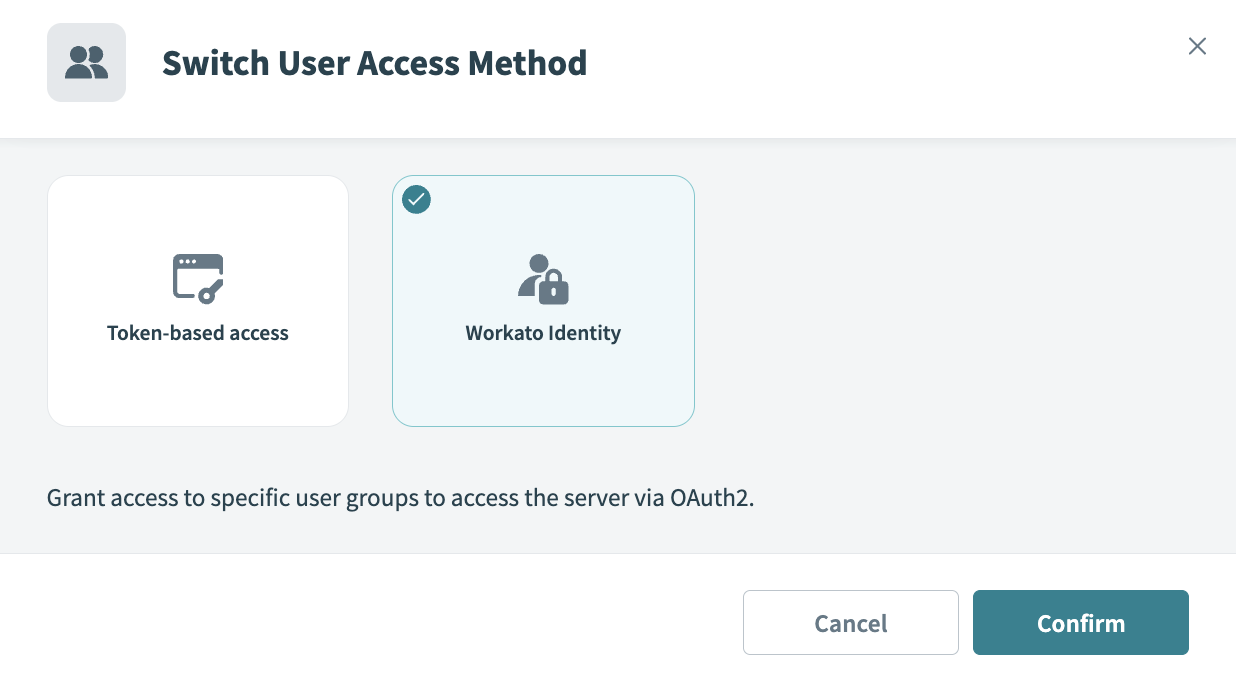The height and width of the screenshot is (678, 1236).
Task: Select the padlock portion of the identity icon
Action: coord(555,290)
